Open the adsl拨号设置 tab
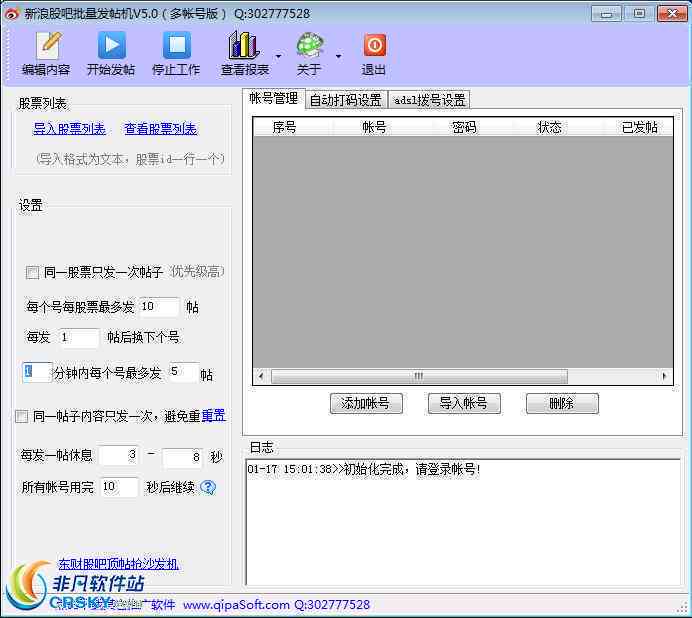Image resolution: width=692 pixels, height=618 pixels. click(429, 100)
